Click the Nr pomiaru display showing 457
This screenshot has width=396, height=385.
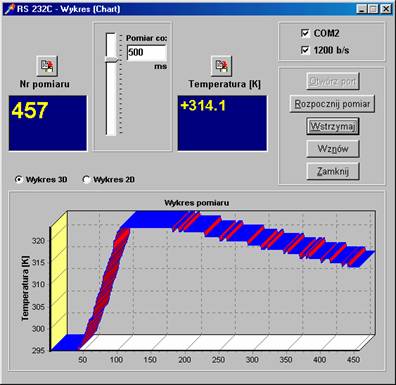coord(48,123)
